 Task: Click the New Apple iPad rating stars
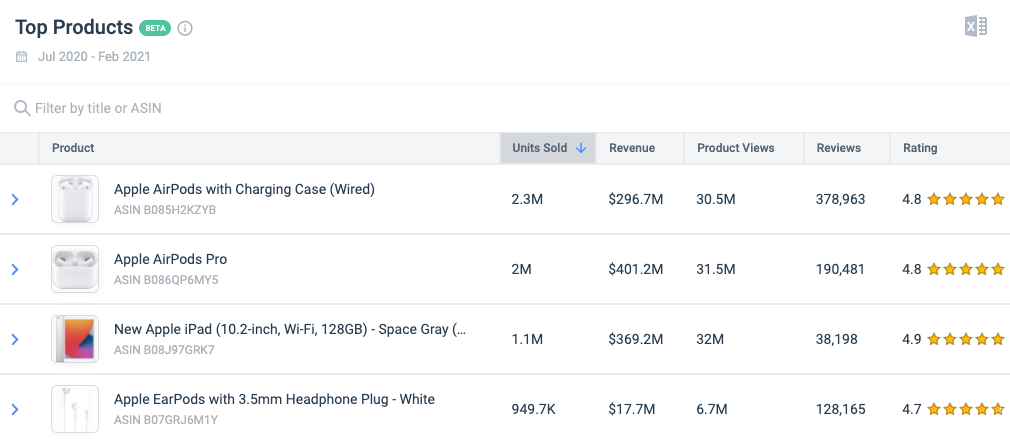pos(966,340)
